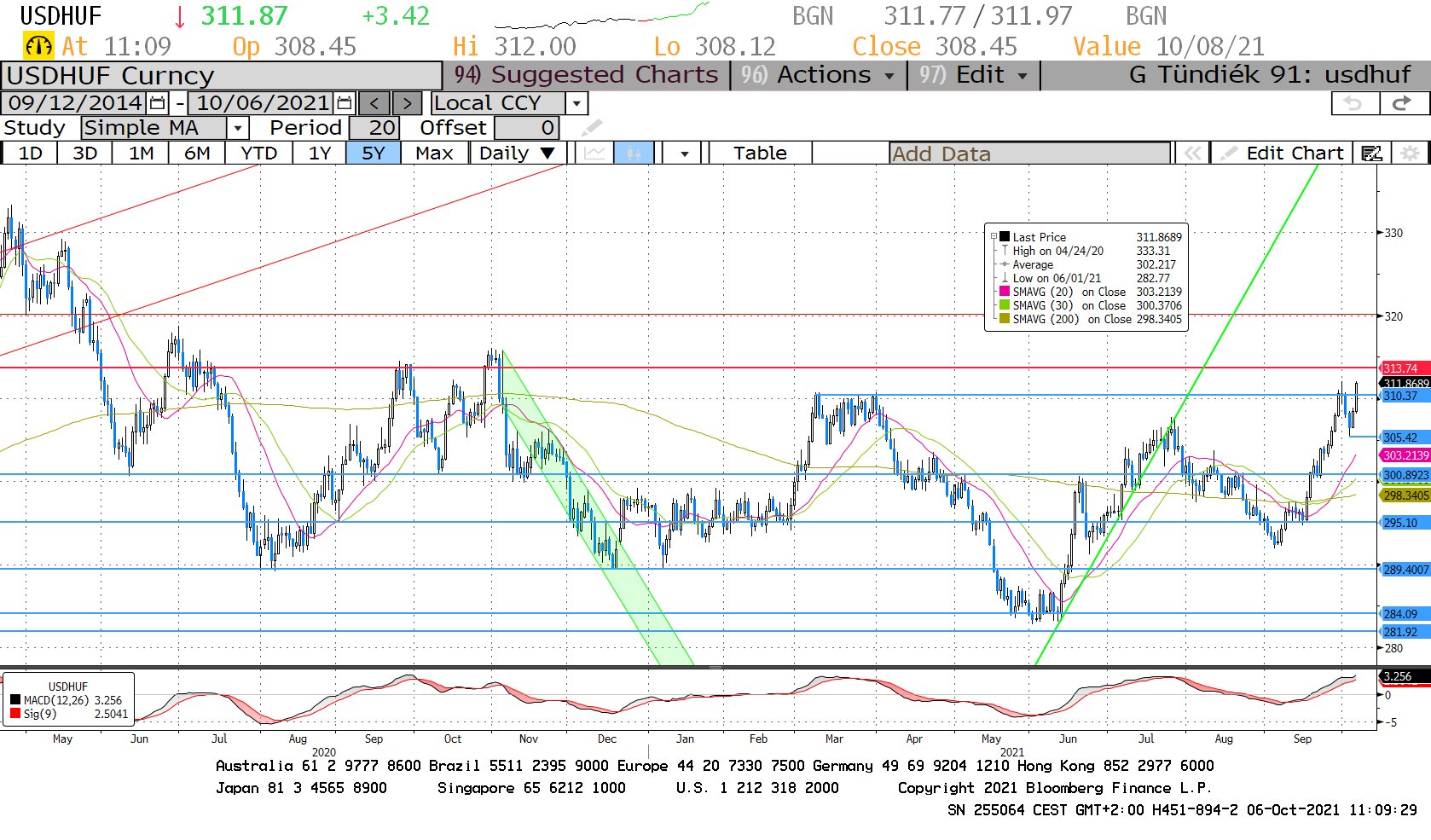Click the Edit Chart button

(x=1282, y=154)
